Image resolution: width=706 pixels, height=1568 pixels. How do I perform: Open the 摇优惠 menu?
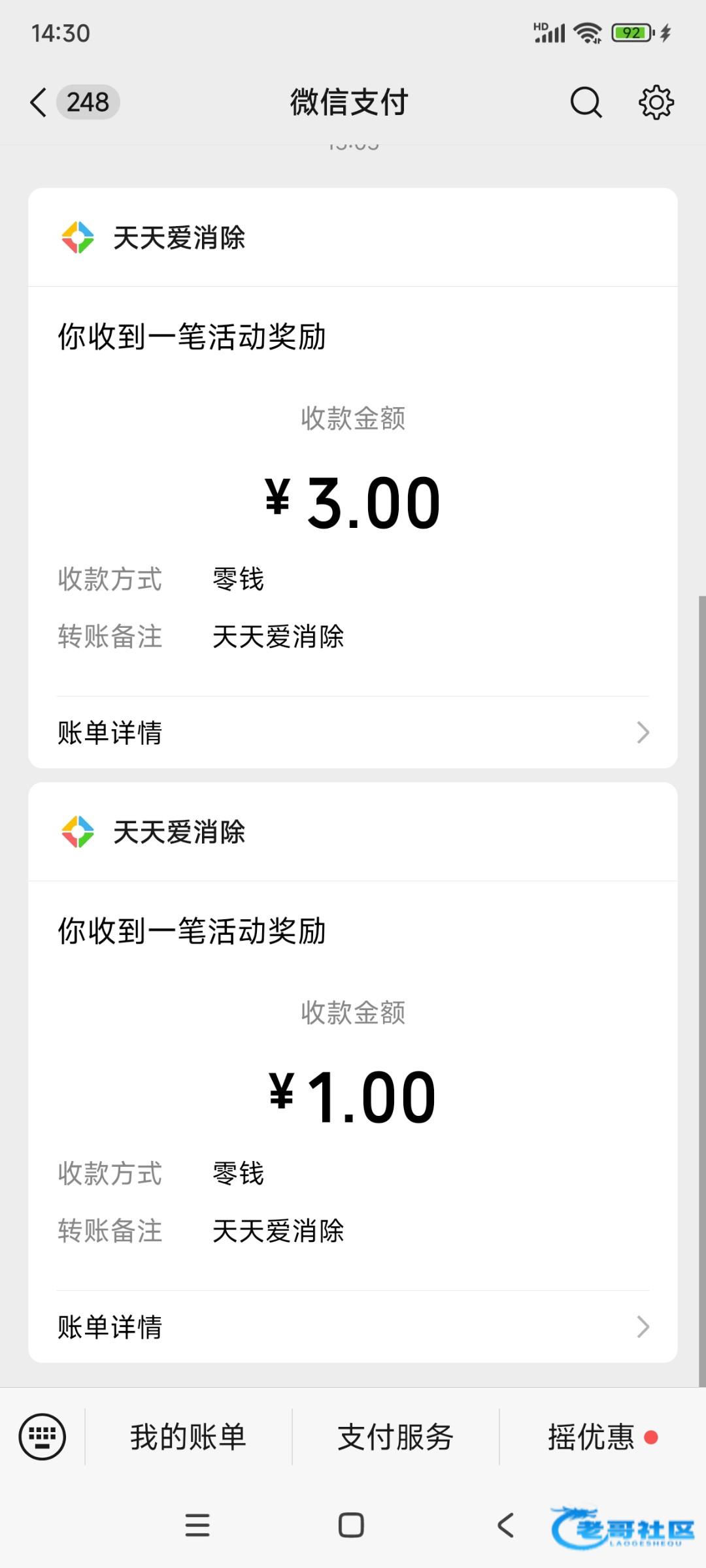[x=592, y=1437]
